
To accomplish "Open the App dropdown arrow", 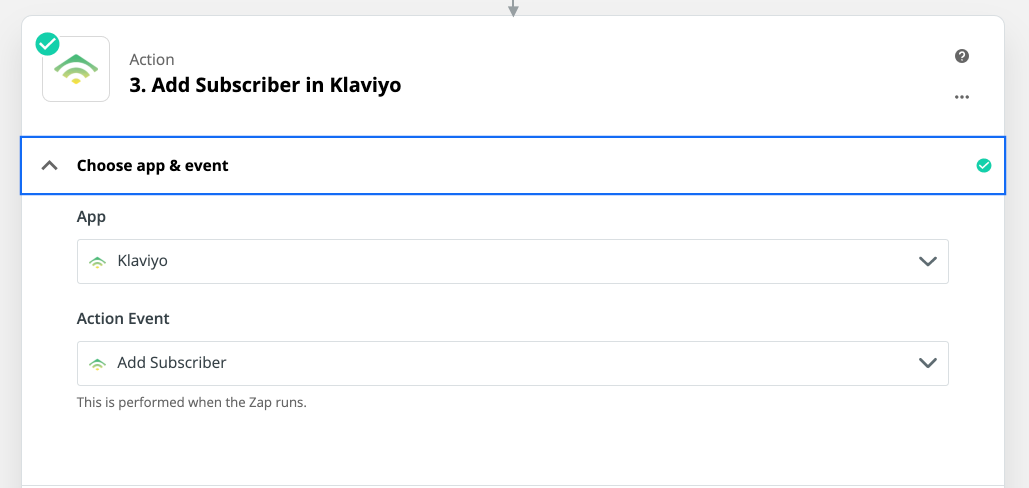I will pyautogui.click(x=927, y=261).
